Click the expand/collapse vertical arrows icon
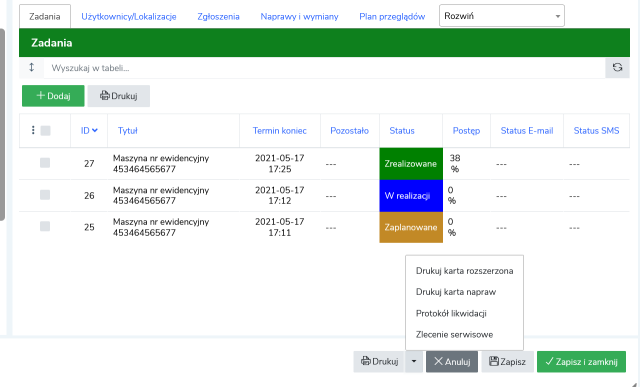 click(x=31, y=67)
